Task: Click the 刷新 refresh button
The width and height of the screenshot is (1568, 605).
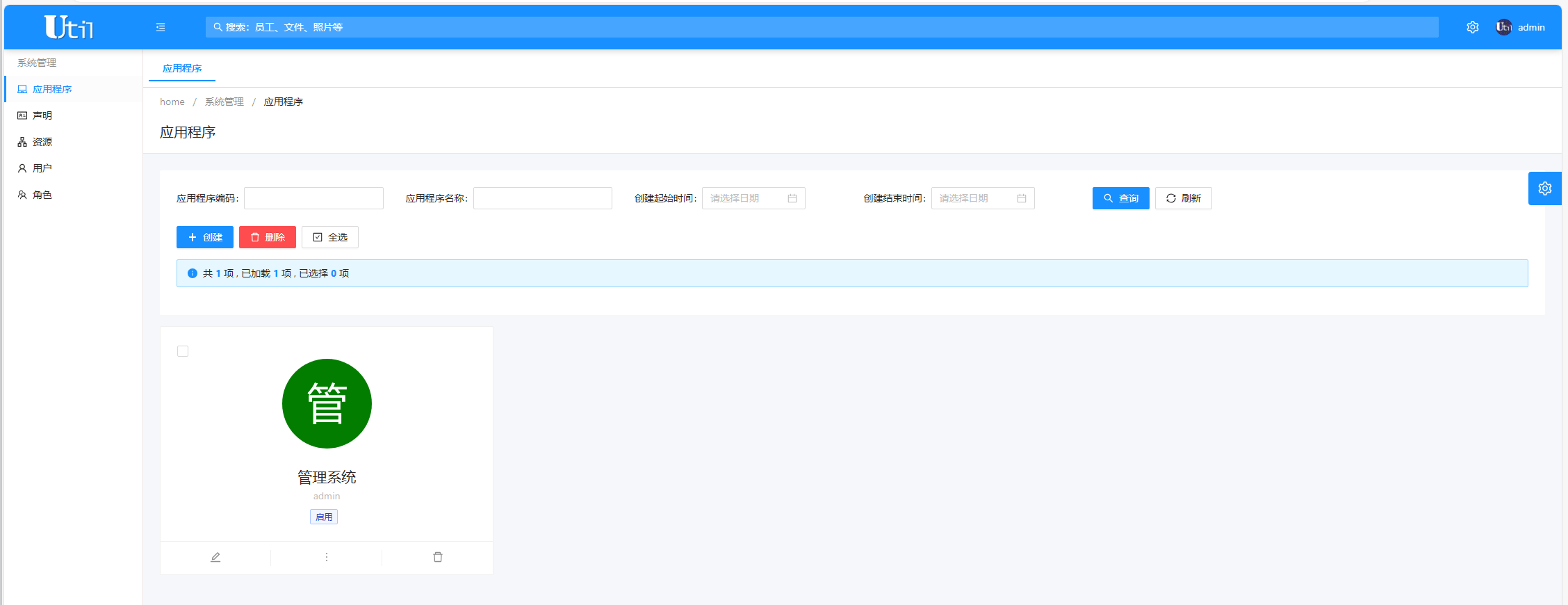Action: point(1183,198)
